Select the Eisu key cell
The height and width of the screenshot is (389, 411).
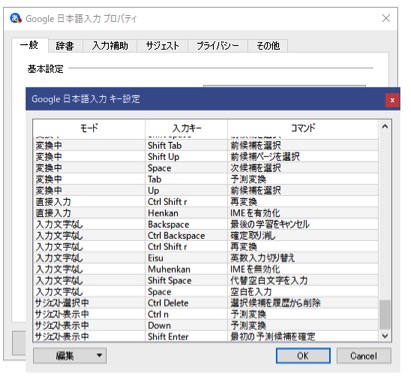point(186,258)
